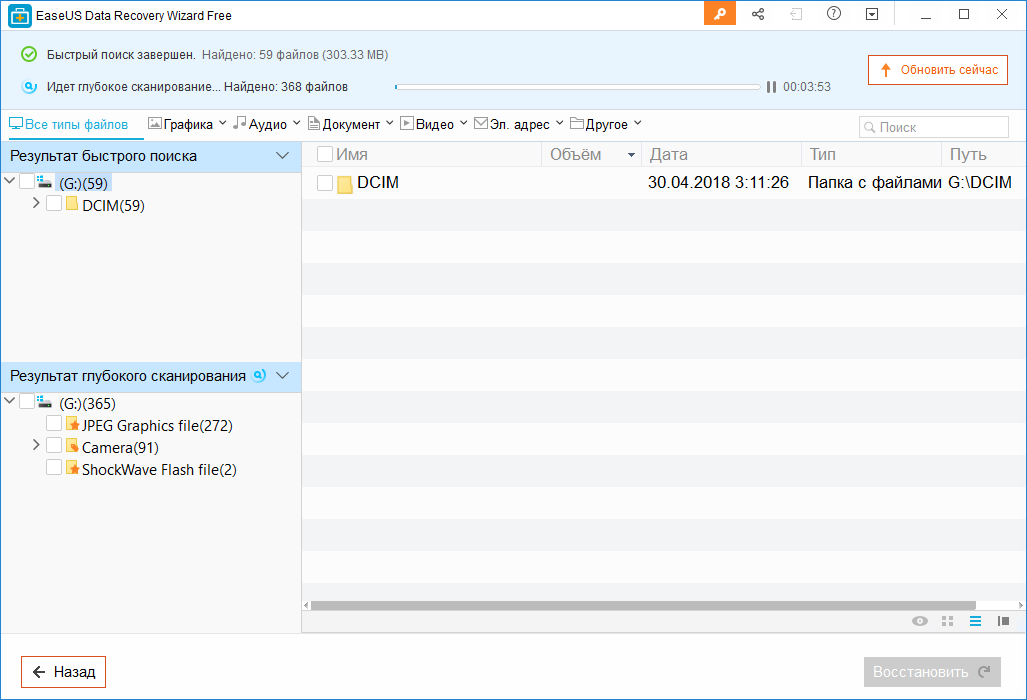Viewport: 1027px width, 700px height.
Task: Tick the ShockWave Flash file checkbox
Action: tap(54, 468)
